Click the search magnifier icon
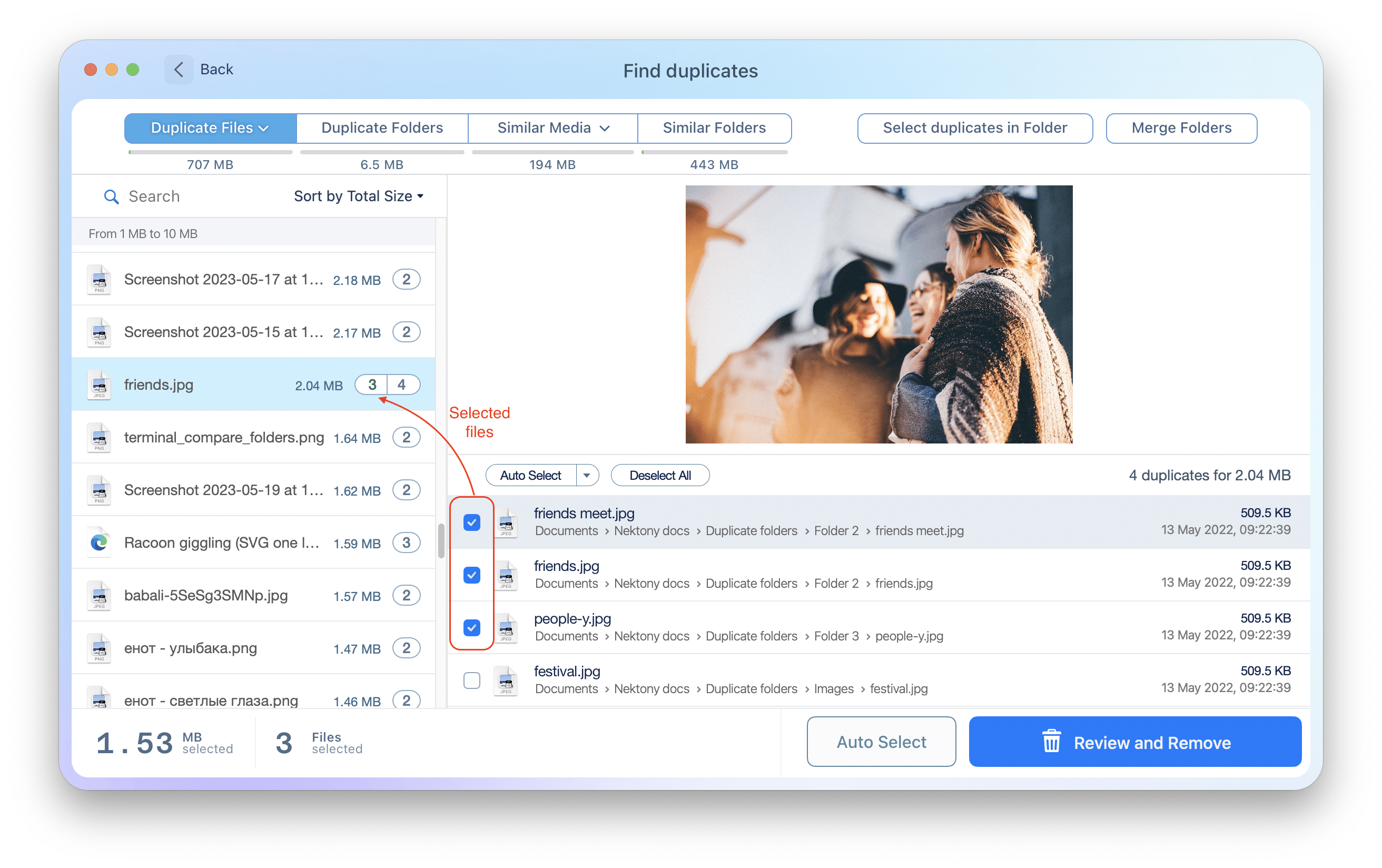The height and width of the screenshot is (868, 1382). pyautogui.click(x=111, y=197)
